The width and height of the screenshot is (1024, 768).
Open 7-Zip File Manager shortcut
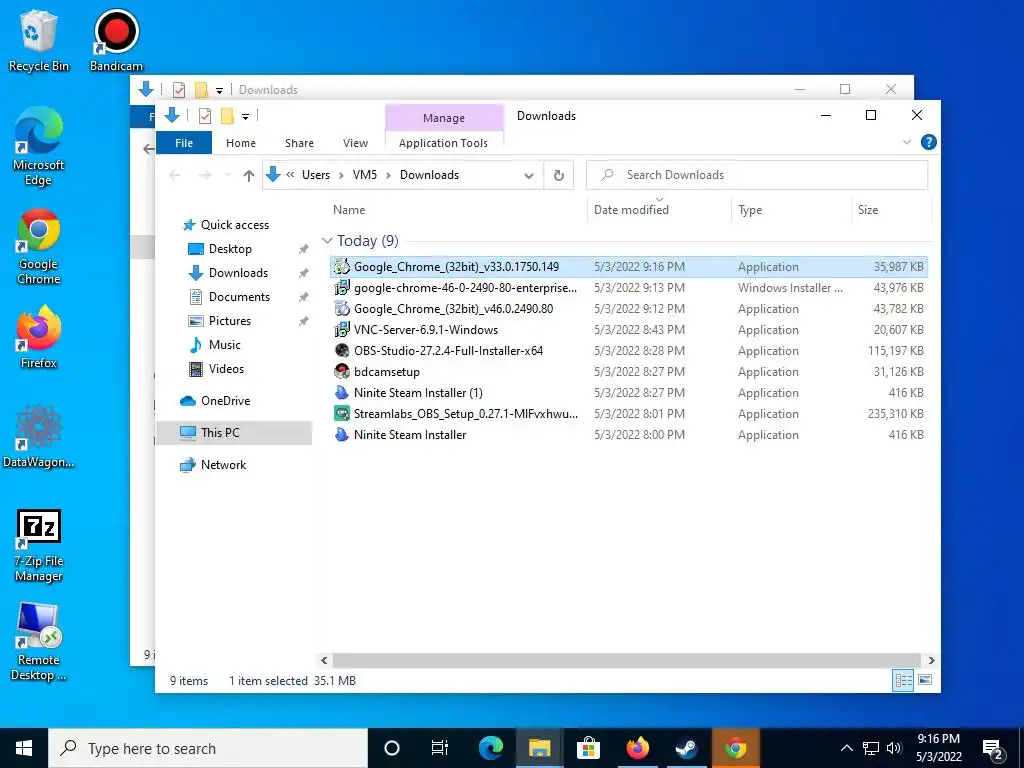coord(38,546)
